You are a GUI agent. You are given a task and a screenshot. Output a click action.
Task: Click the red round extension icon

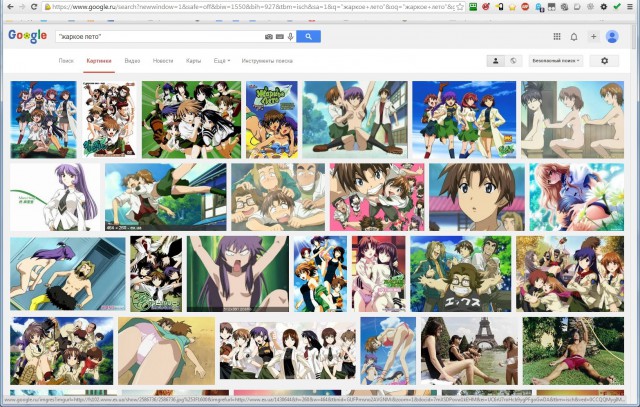[486, 7]
